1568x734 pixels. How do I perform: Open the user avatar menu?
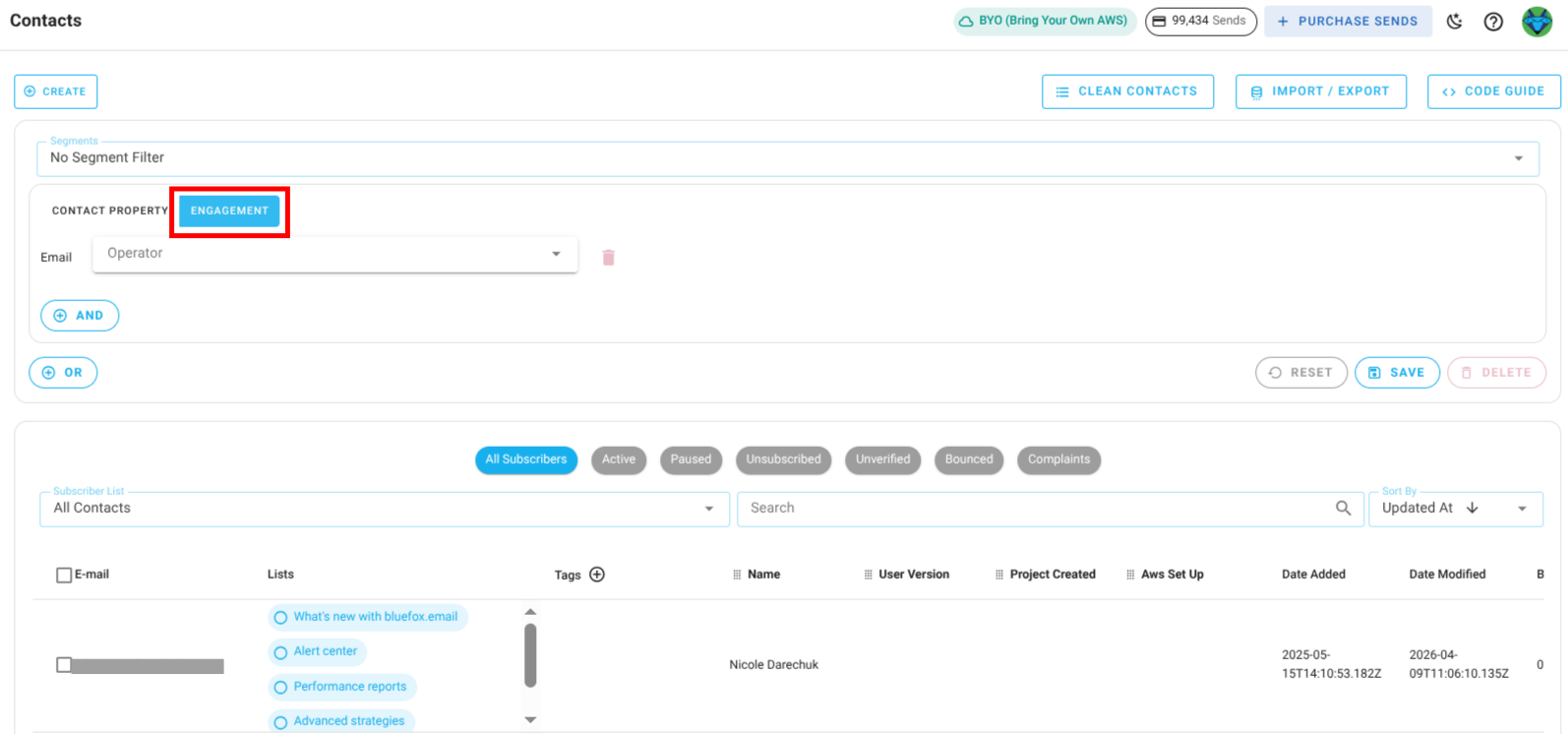click(1537, 21)
